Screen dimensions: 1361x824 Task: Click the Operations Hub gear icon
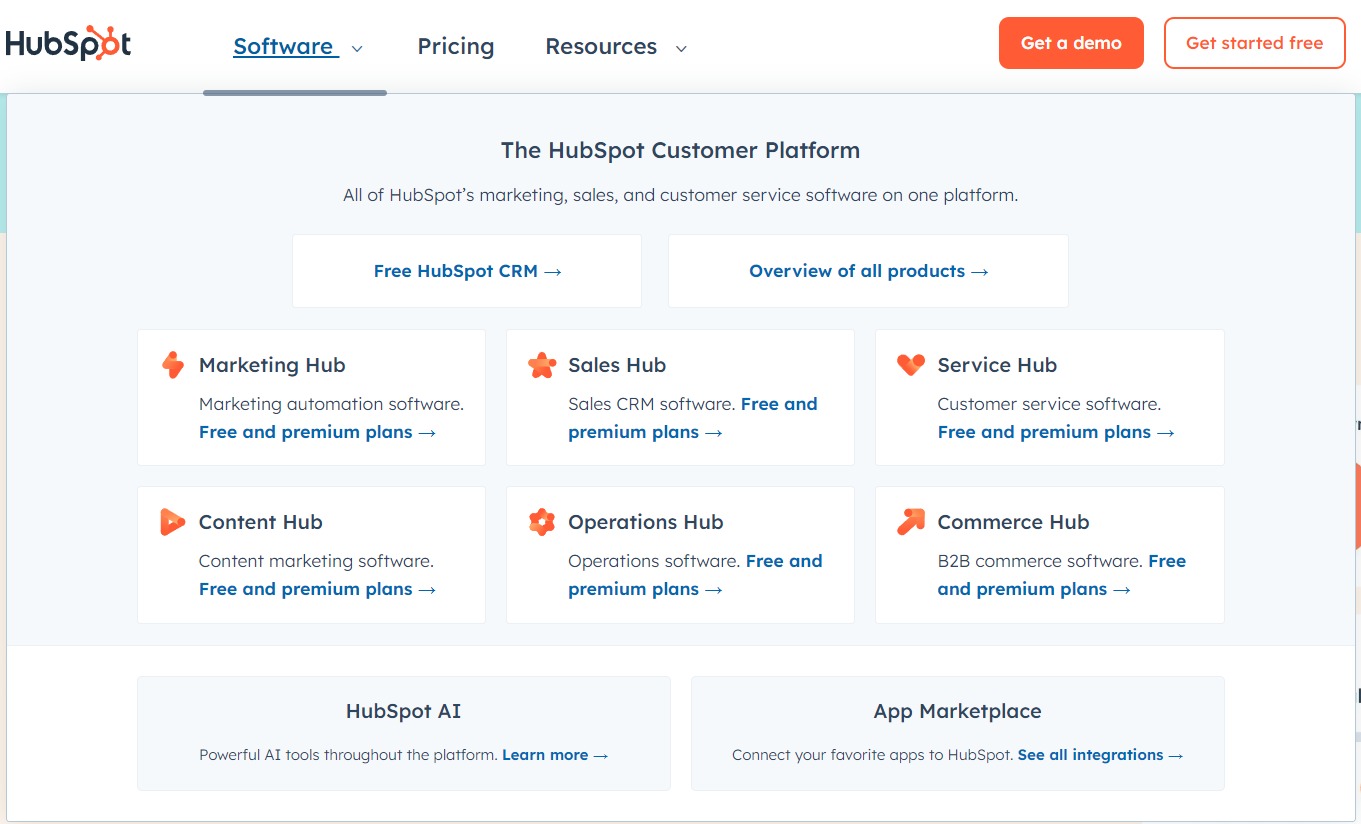[541, 521]
